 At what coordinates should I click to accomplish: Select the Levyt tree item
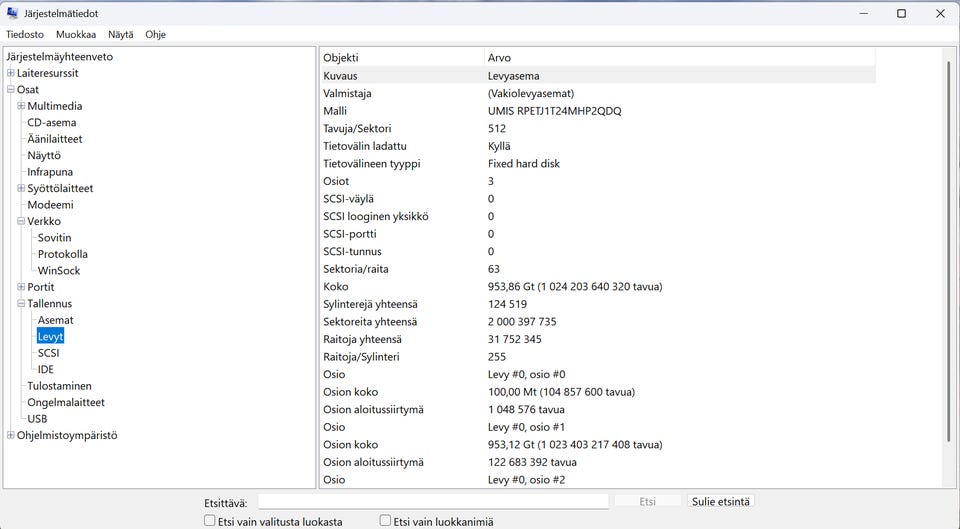(50, 337)
